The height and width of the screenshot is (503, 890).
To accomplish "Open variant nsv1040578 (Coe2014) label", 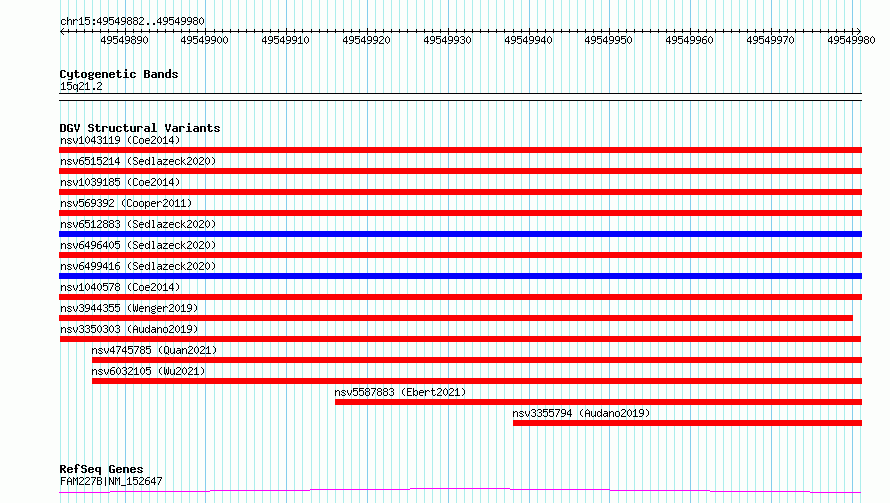I will pyautogui.click(x=120, y=287).
